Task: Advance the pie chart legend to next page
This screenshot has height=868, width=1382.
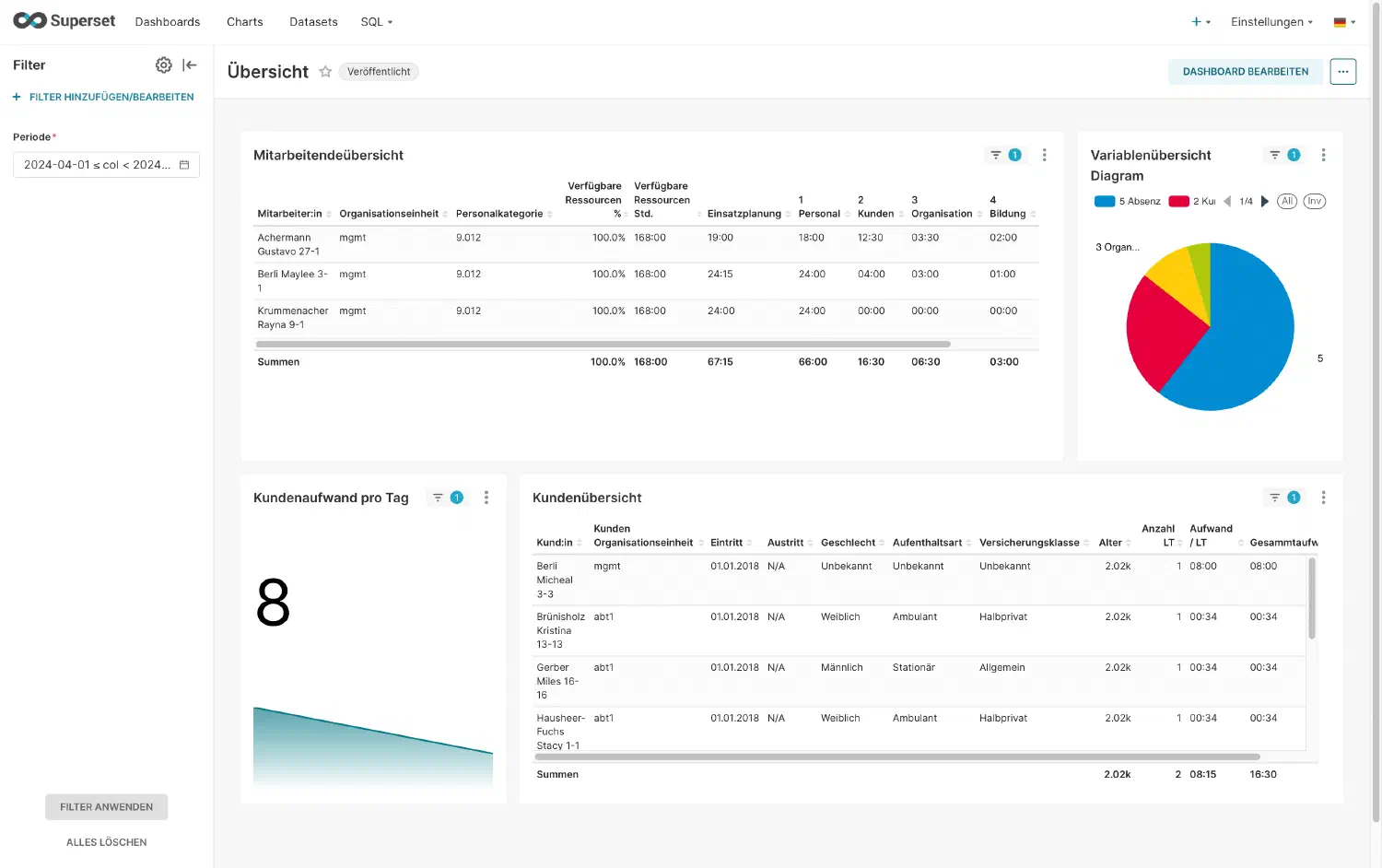Action: tap(1265, 201)
